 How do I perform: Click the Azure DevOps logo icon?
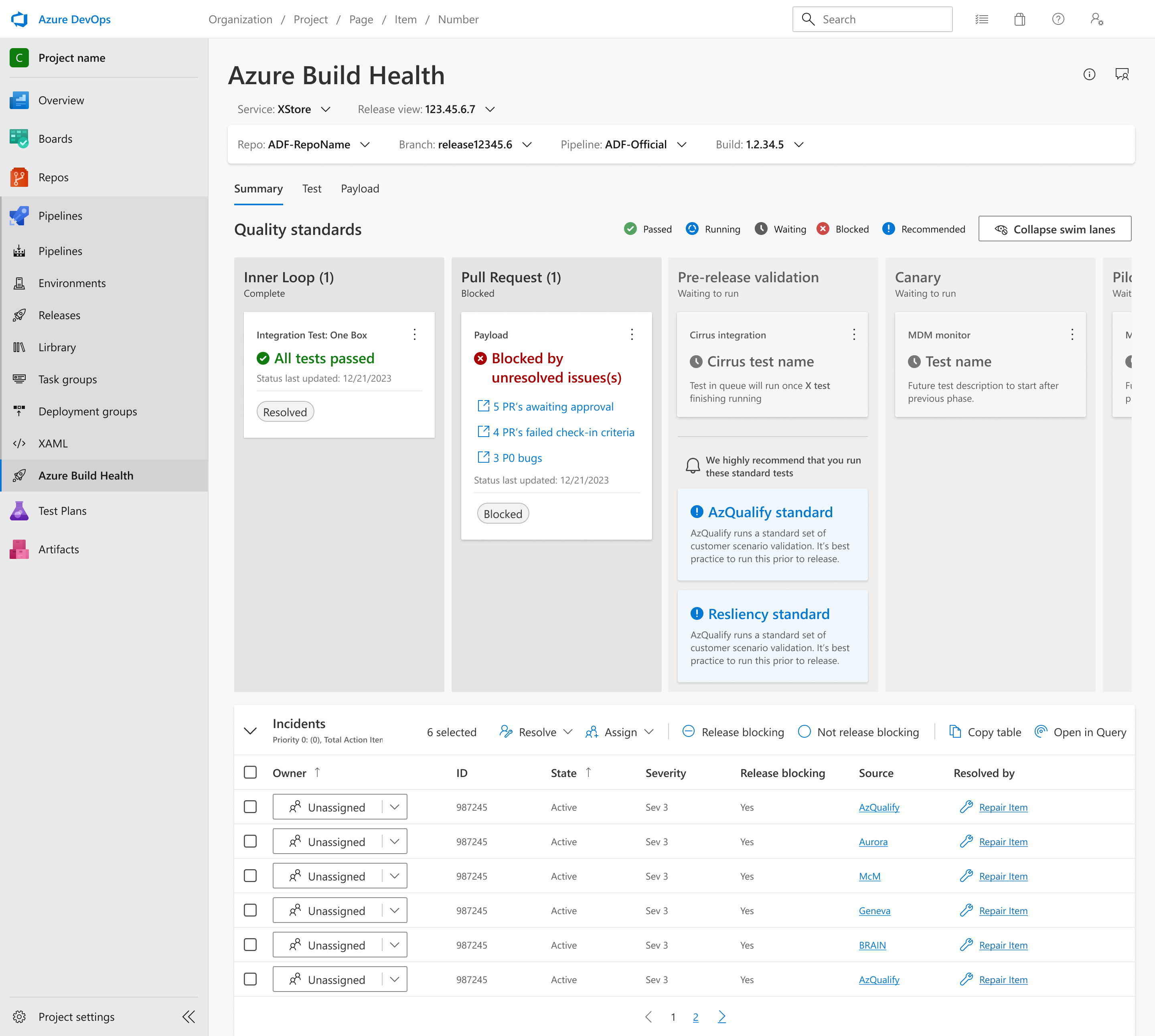click(x=19, y=19)
